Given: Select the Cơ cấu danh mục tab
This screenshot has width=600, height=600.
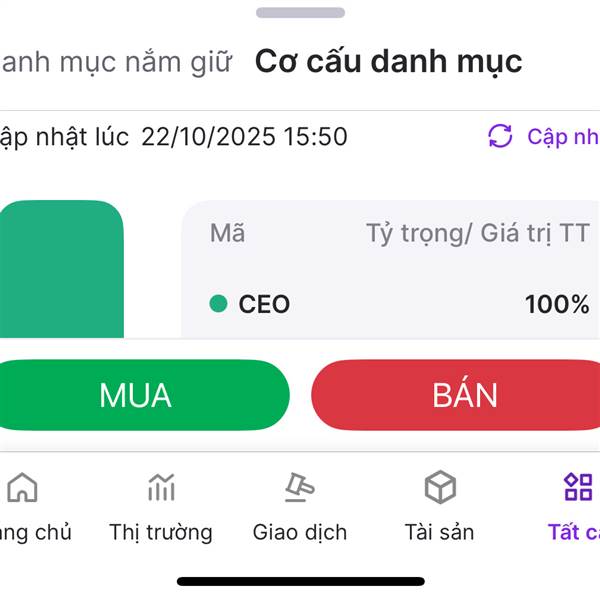Looking at the screenshot, I should [388, 62].
